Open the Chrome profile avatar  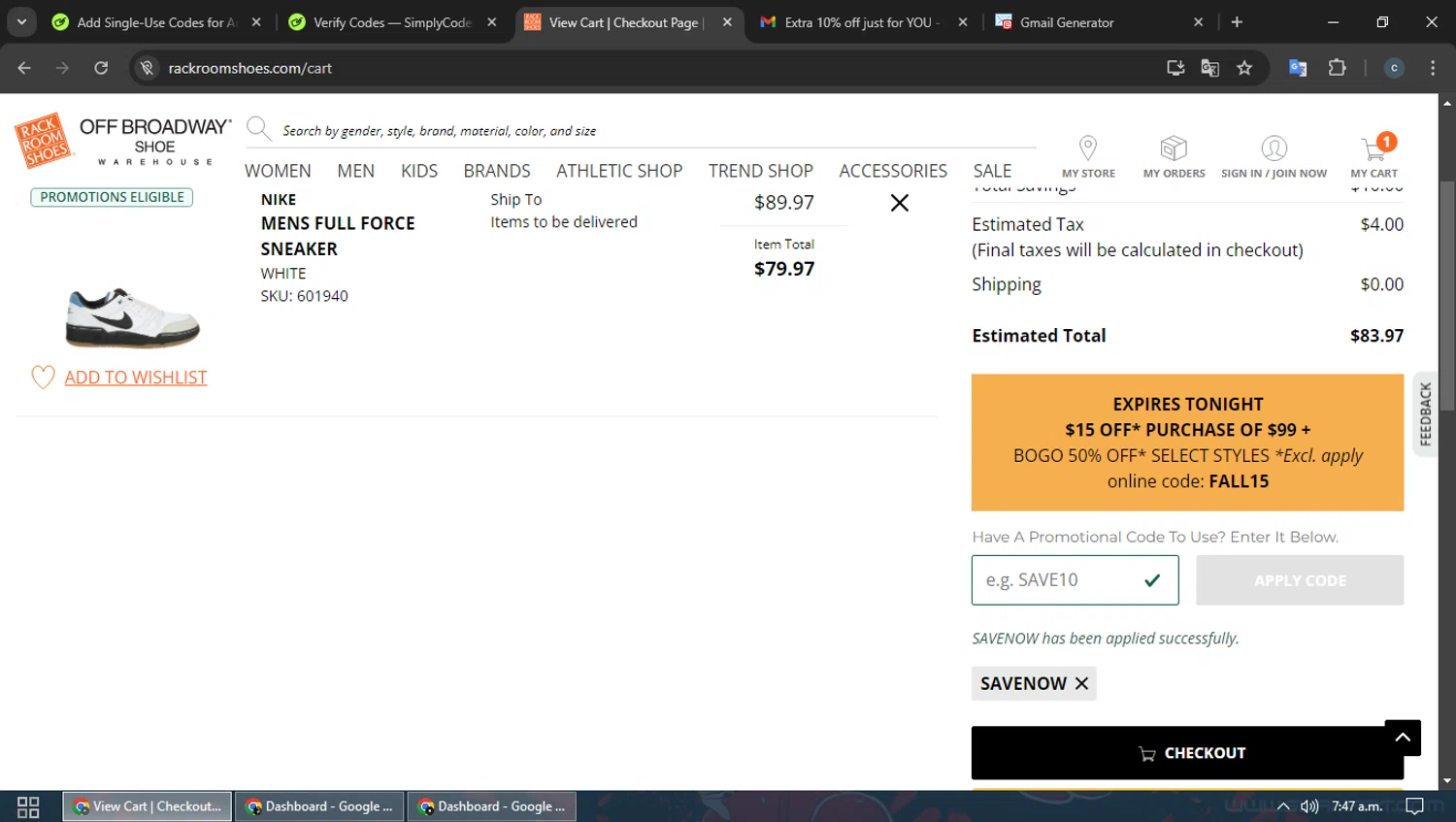tap(1394, 68)
